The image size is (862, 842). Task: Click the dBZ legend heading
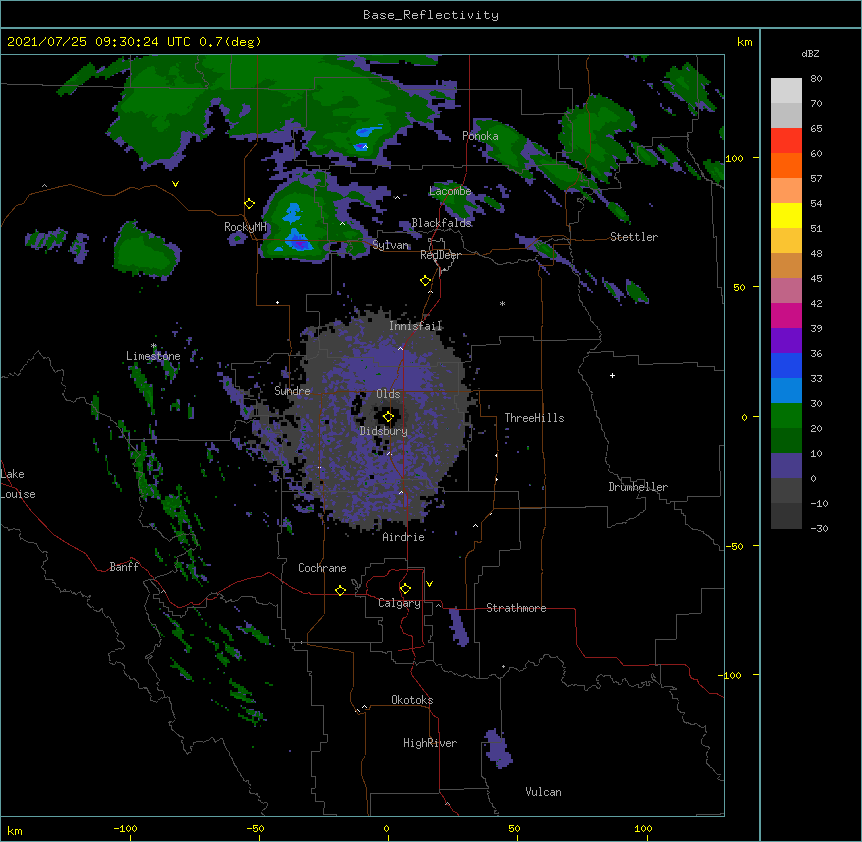click(x=810, y=53)
